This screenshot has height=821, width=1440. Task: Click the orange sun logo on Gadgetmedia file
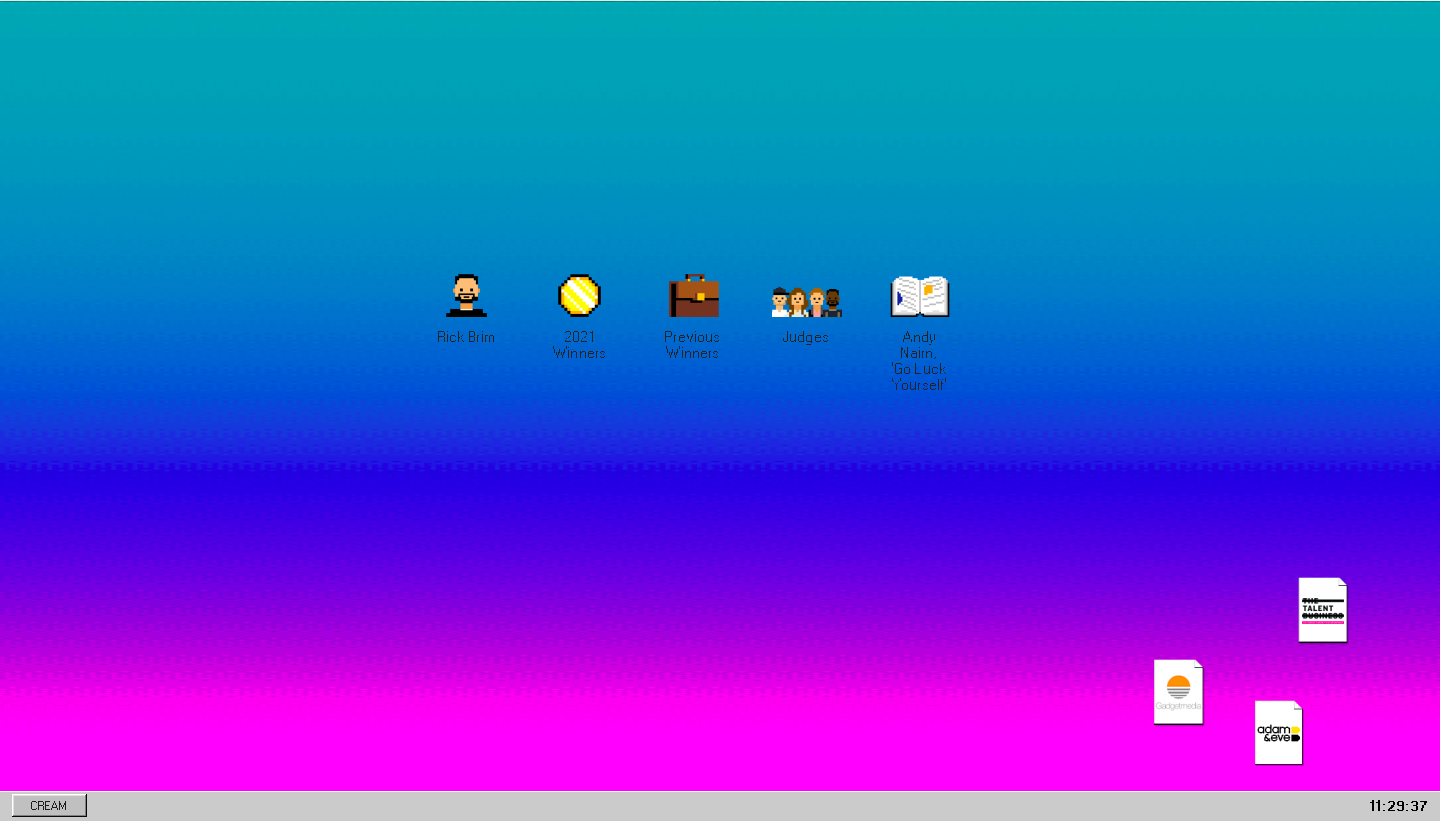[x=1178, y=686]
